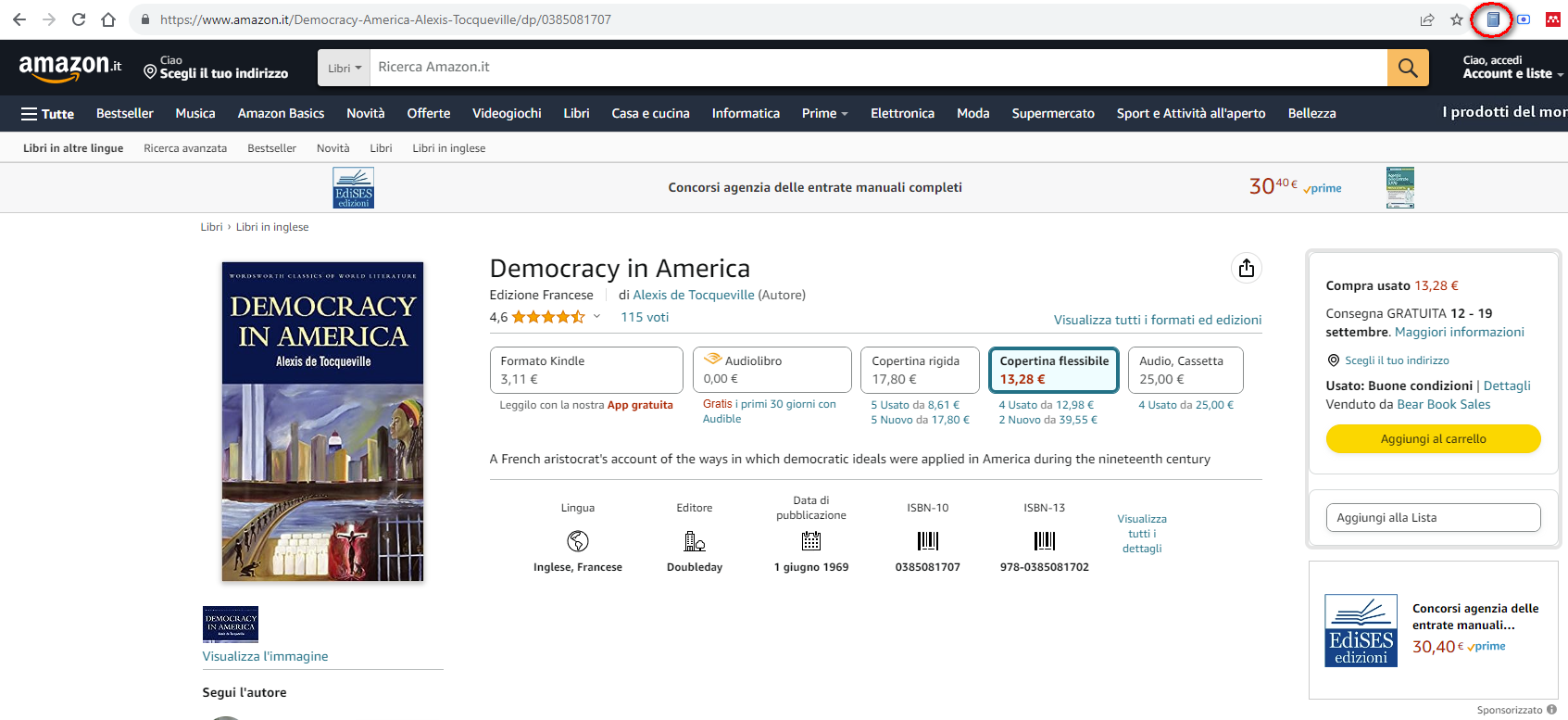Click the Amazon.it logo
Viewport: 1568px width, 720px height.
69,67
